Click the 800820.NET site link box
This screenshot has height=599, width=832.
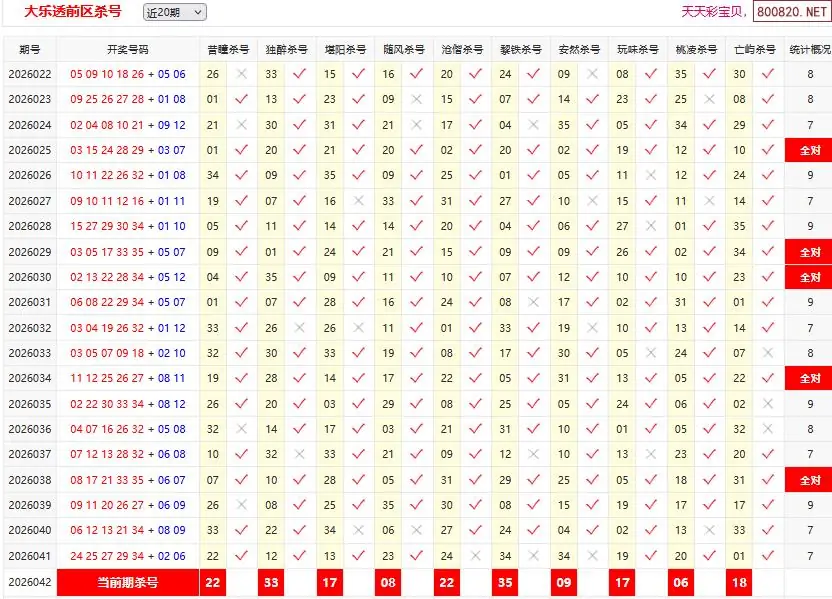click(793, 12)
